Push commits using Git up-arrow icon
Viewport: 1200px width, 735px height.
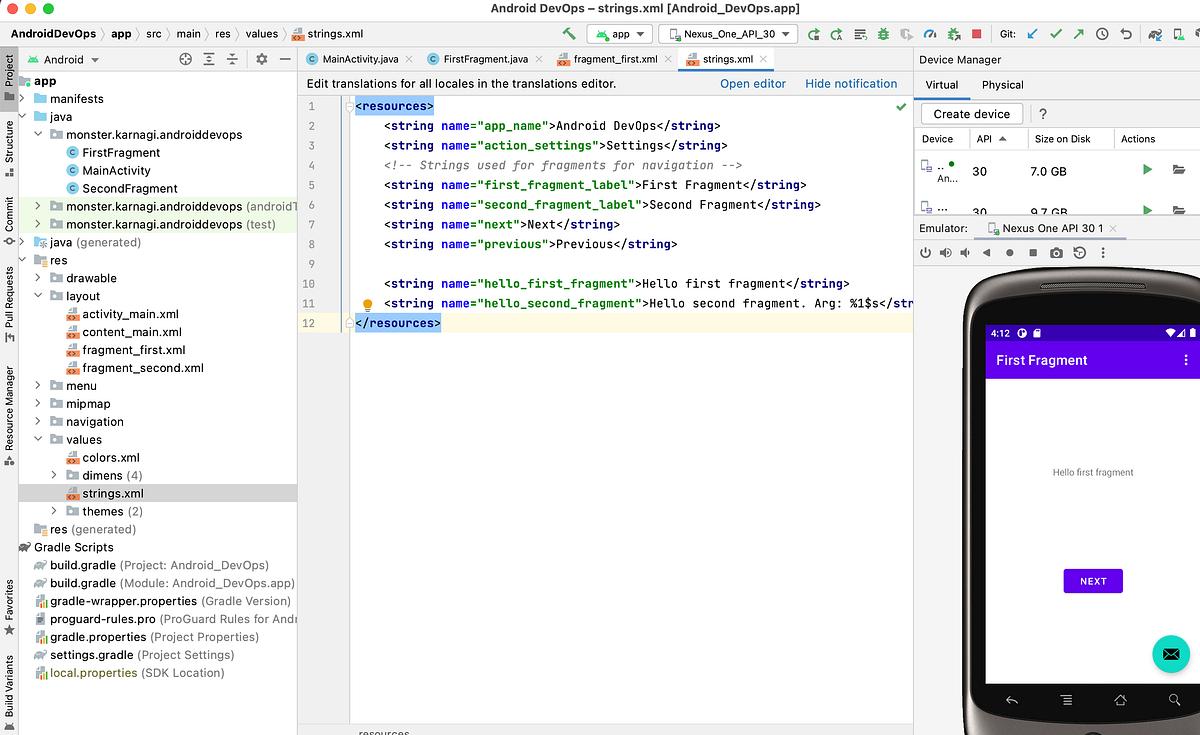pyautogui.click(x=1077, y=33)
